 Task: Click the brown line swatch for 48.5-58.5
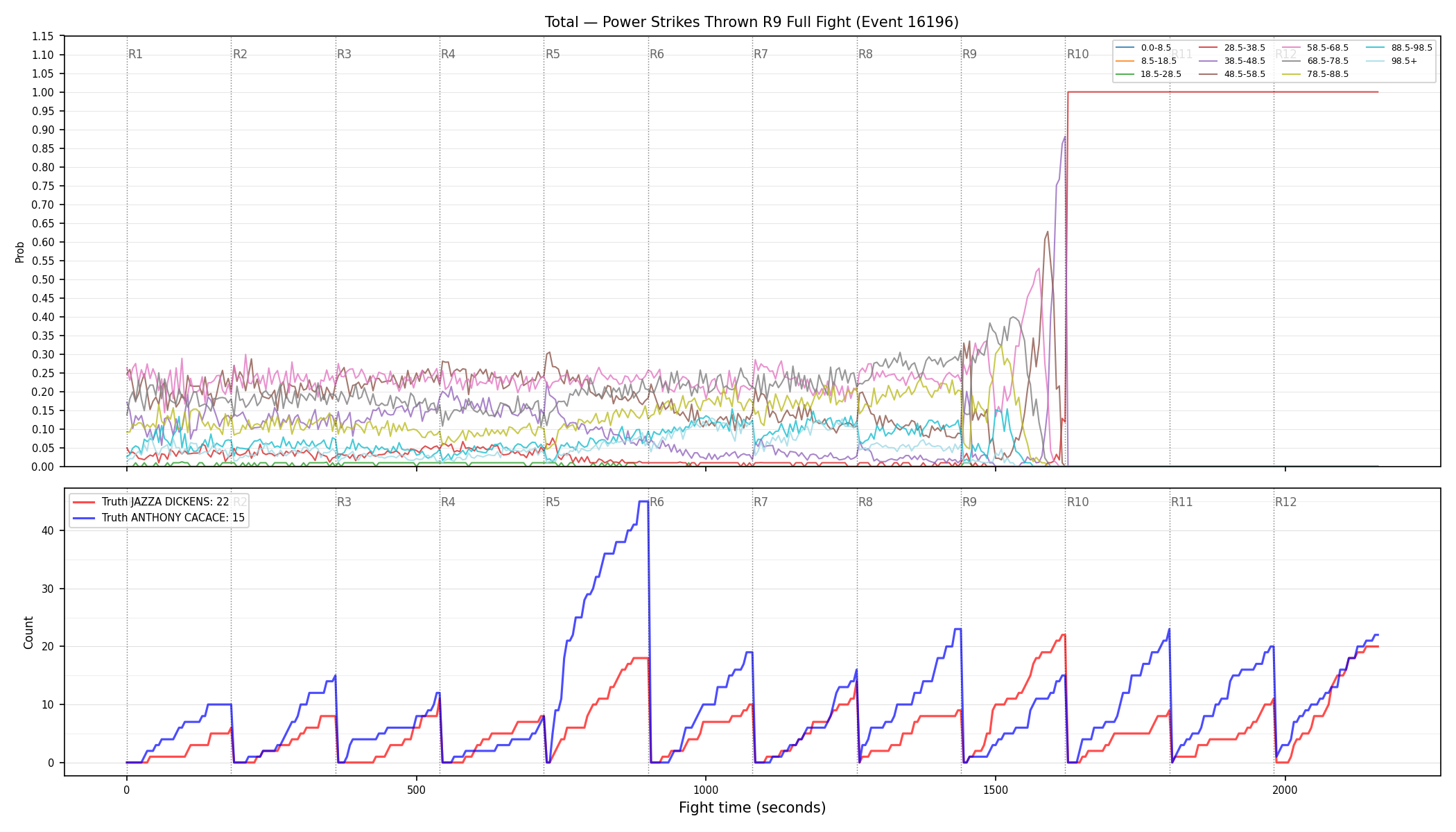click(1208, 74)
